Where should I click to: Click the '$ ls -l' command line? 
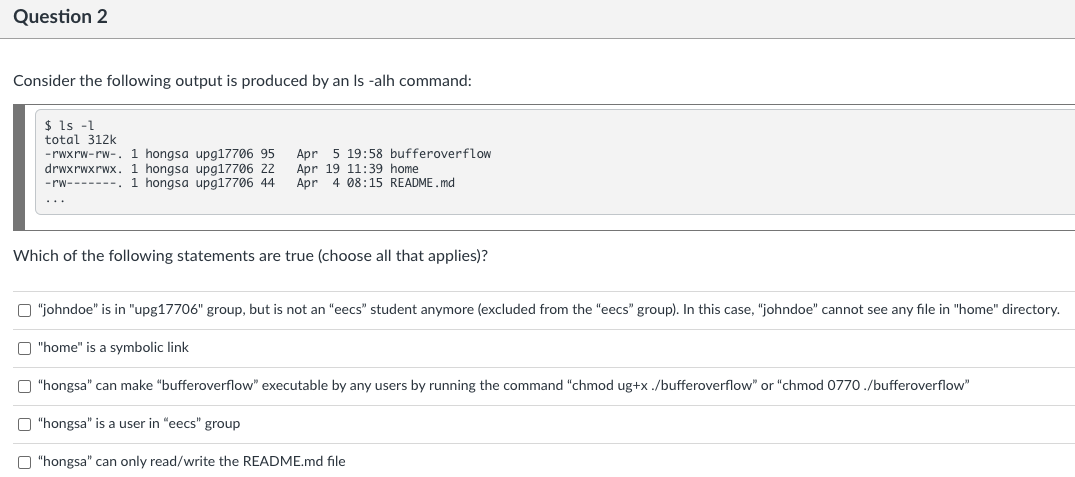tap(69, 125)
